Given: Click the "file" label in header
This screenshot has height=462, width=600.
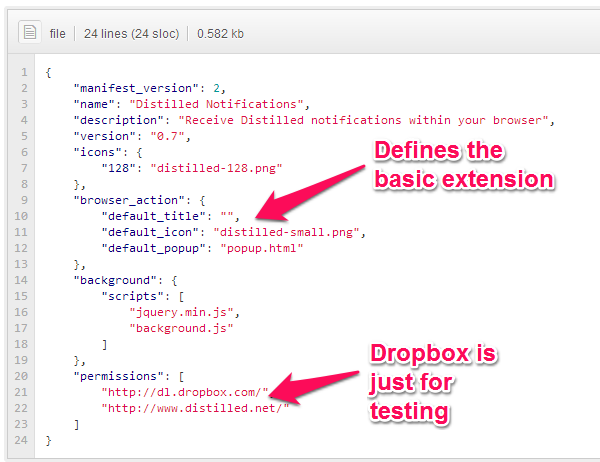Looking at the screenshot, I should [x=58, y=33].
